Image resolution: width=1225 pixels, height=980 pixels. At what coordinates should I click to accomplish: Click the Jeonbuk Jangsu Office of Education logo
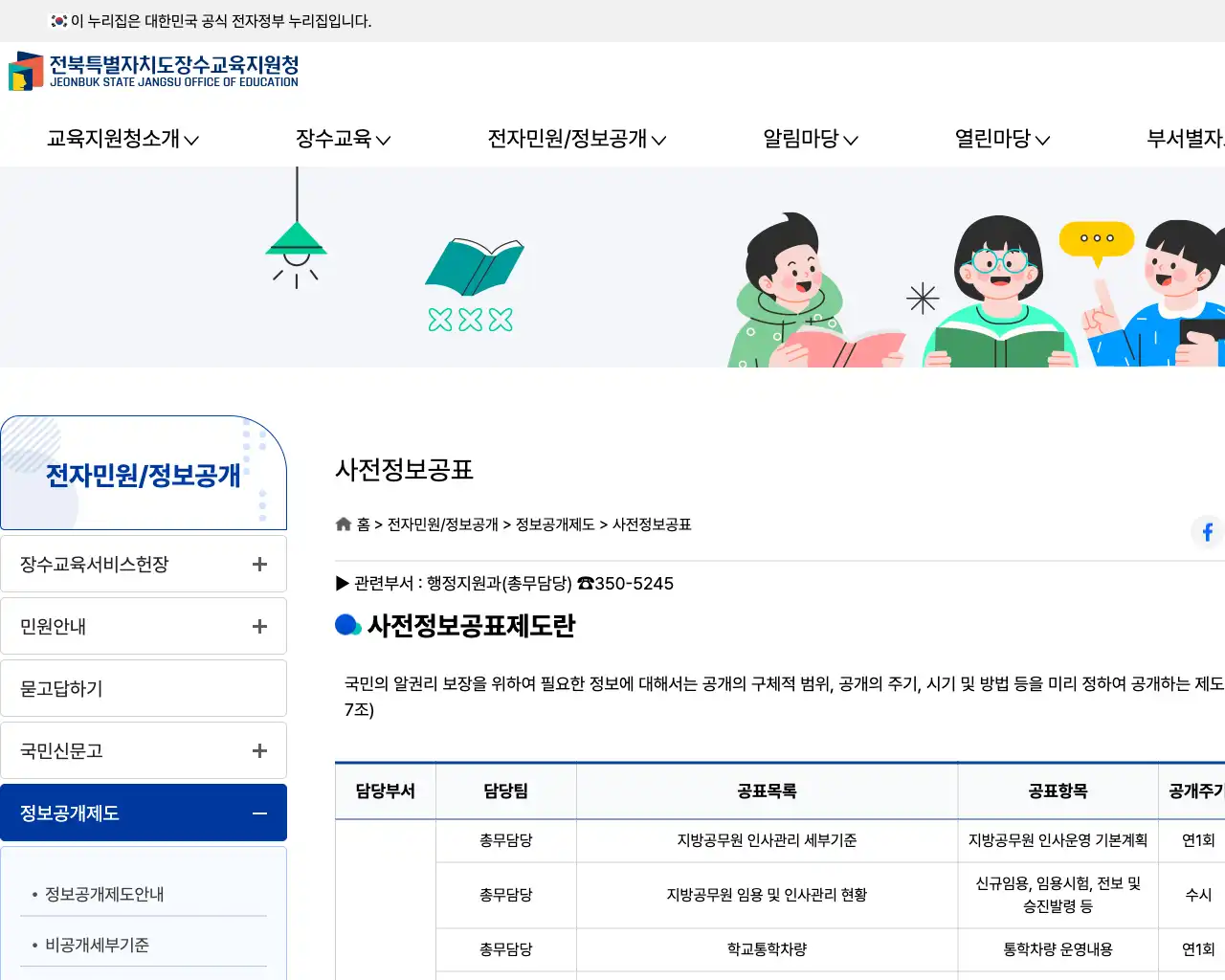click(154, 72)
